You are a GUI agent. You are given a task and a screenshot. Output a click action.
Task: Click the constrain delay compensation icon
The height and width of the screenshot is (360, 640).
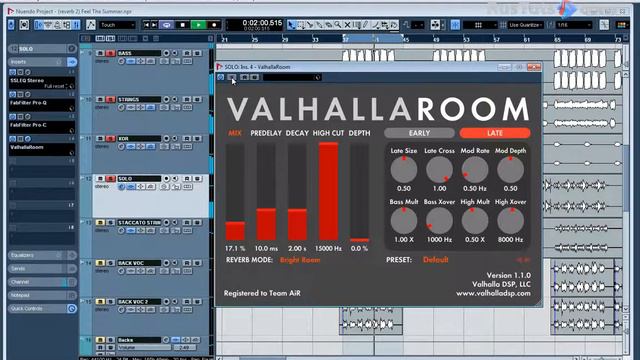tap(24, 25)
